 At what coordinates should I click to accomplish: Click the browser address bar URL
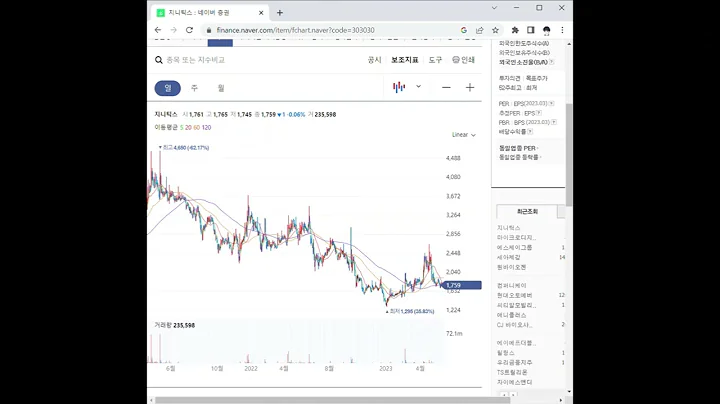(x=295, y=30)
